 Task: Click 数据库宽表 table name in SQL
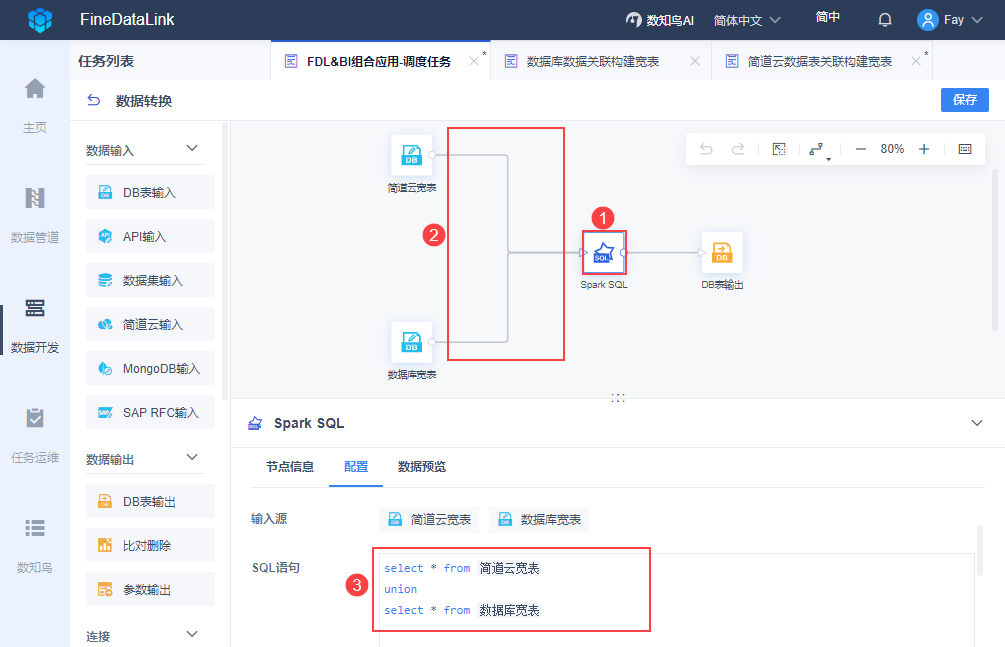pos(510,610)
